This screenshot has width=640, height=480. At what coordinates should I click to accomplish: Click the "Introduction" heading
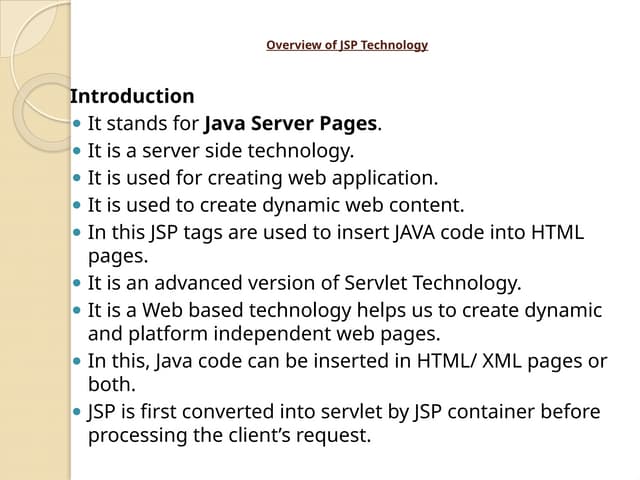click(132, 97)
